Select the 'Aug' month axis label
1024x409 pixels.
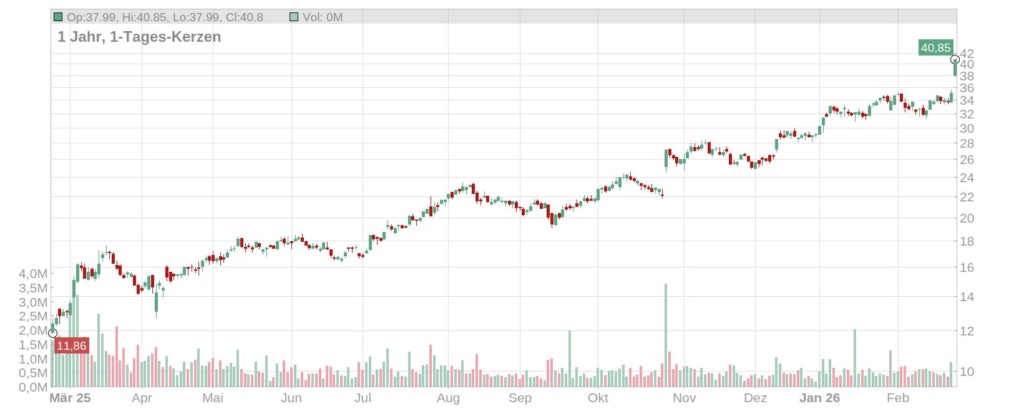coord(448,398)
